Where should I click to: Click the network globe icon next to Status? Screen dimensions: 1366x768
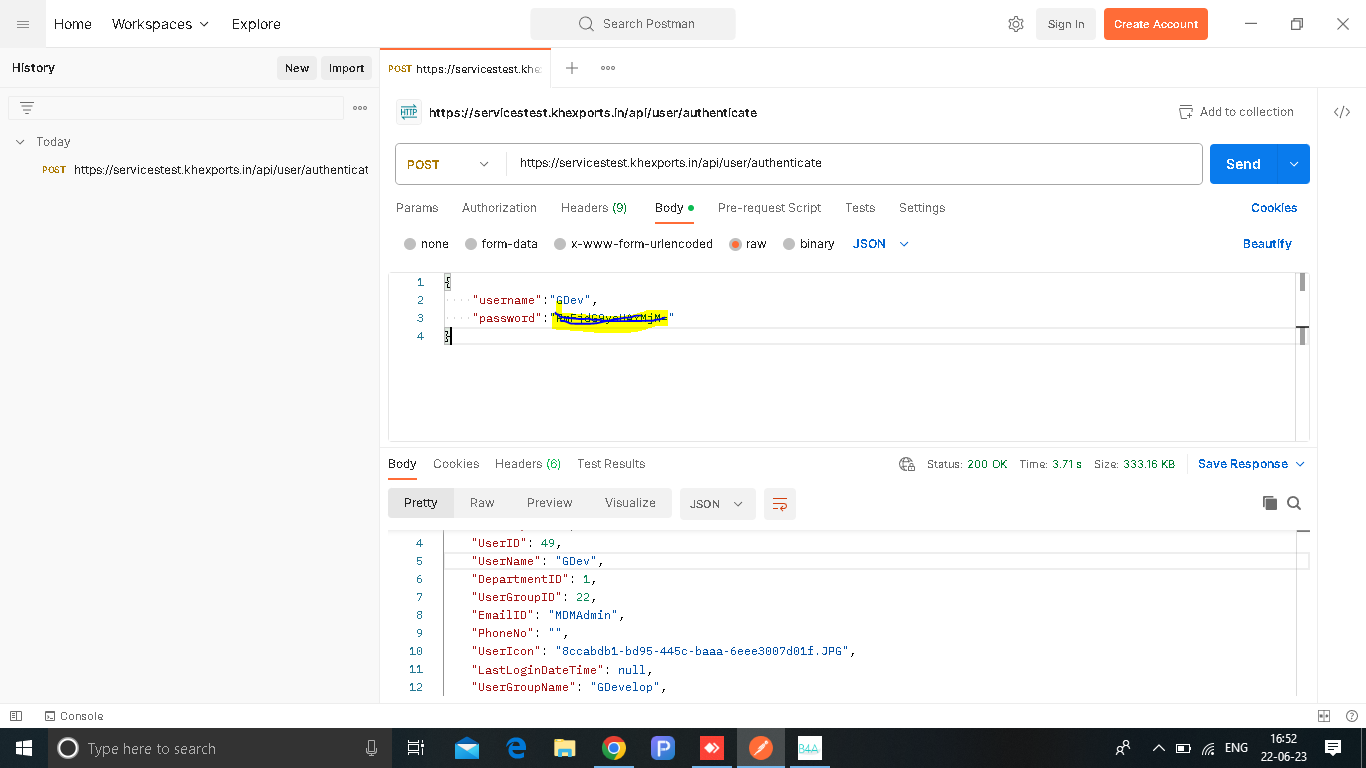coord(907,464)
